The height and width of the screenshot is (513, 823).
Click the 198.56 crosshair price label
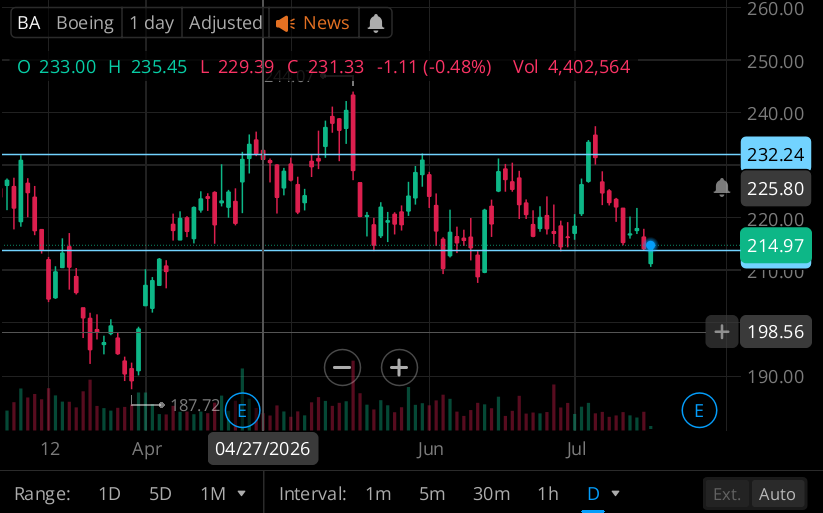pyautogui.click(x=775, y=332)
